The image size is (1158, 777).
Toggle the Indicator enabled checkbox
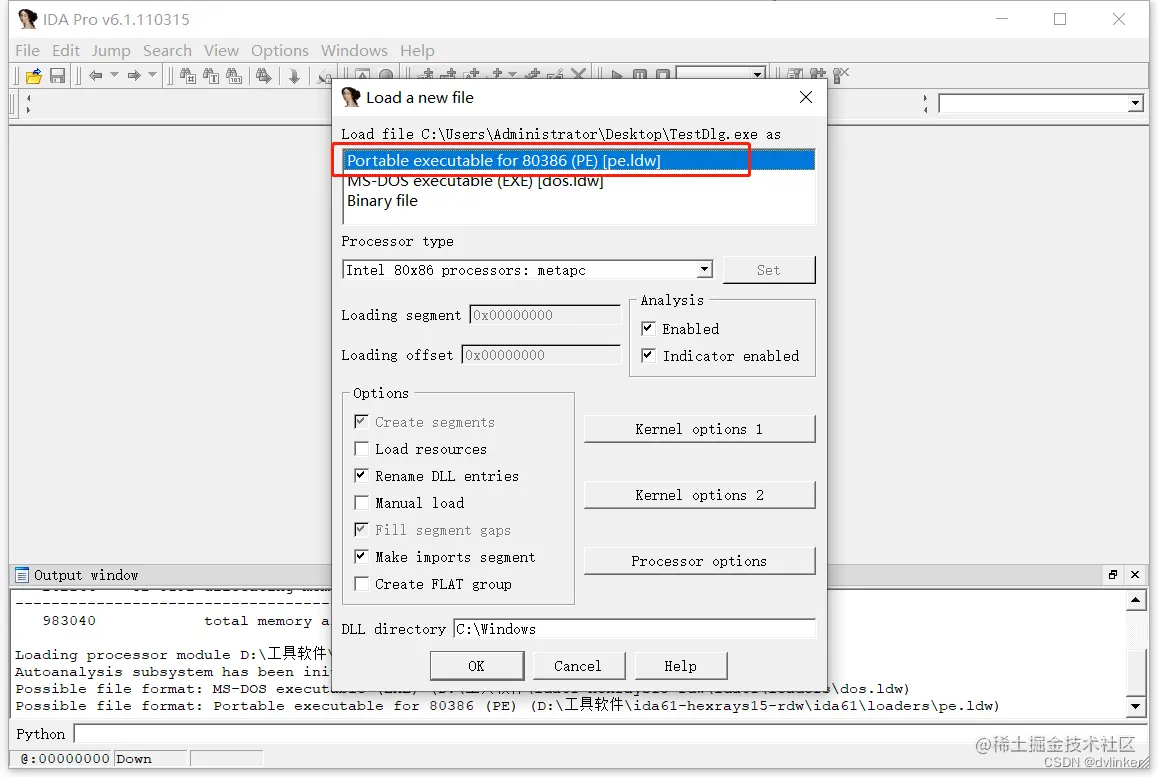pos(648,355)
